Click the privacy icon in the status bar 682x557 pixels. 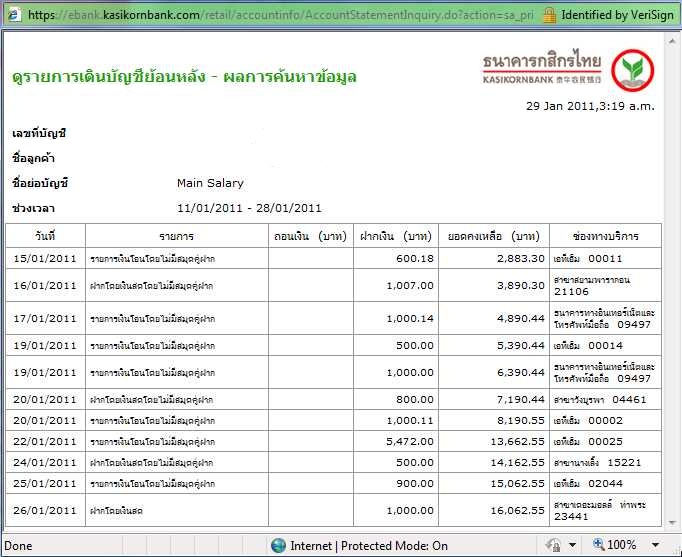tap(553, 546)
